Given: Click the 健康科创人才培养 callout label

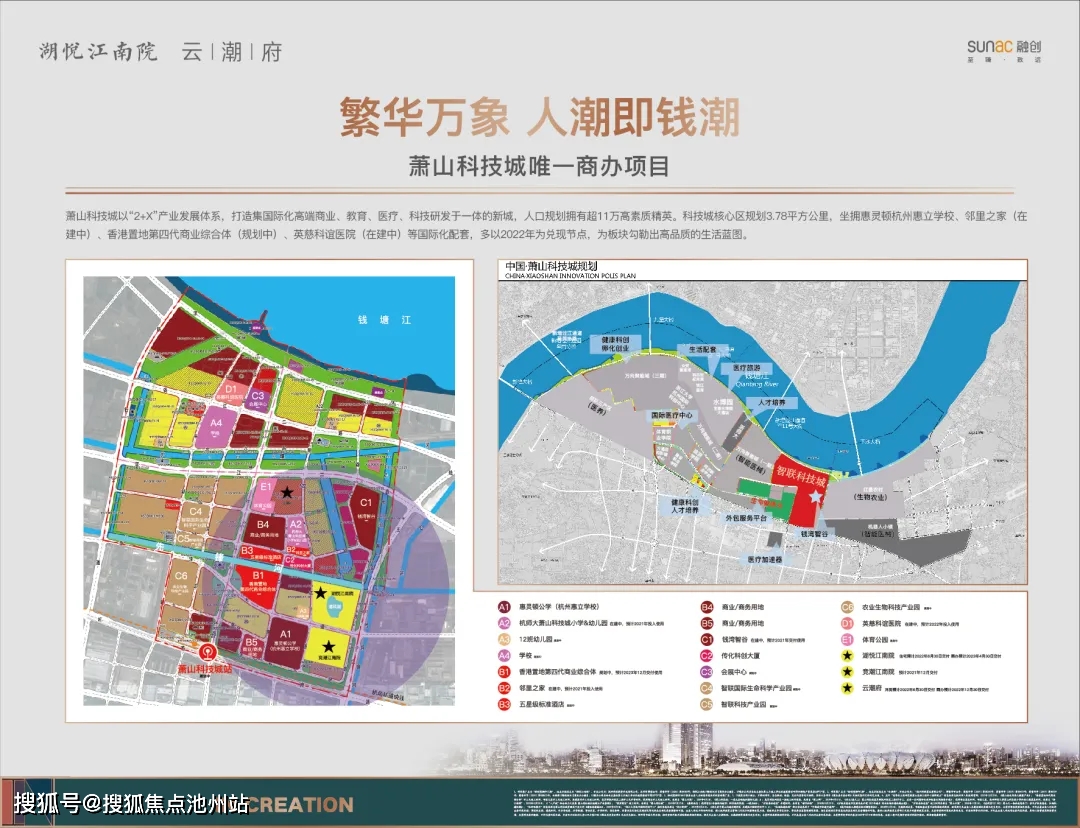Looking at the screenshot, I should [x=685, y=506].
